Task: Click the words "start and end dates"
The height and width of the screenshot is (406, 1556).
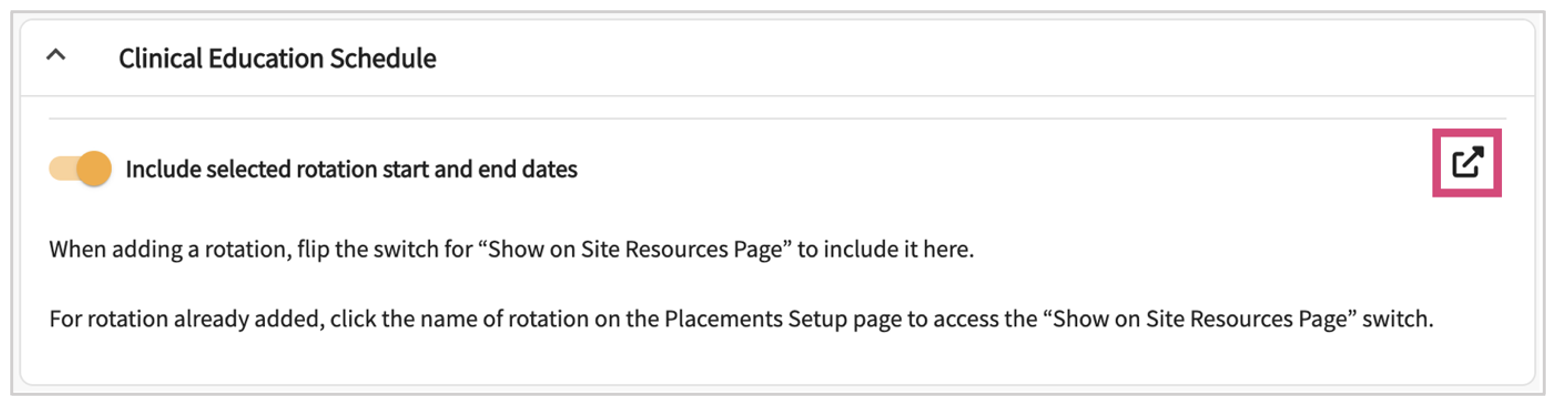Action: pyautogui.click(x=485, y=169)
